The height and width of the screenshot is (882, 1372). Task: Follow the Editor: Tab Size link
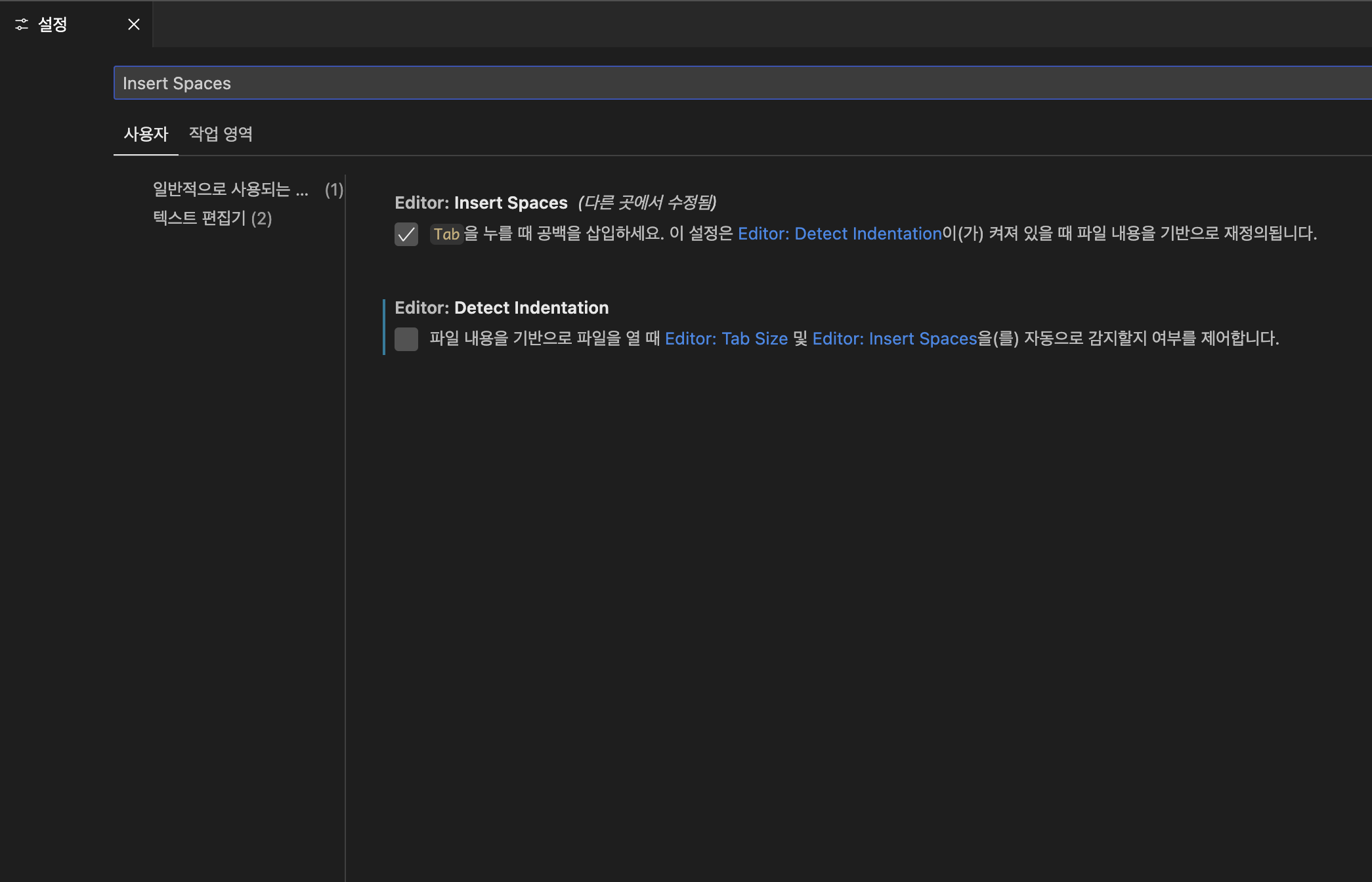[726, 339]
